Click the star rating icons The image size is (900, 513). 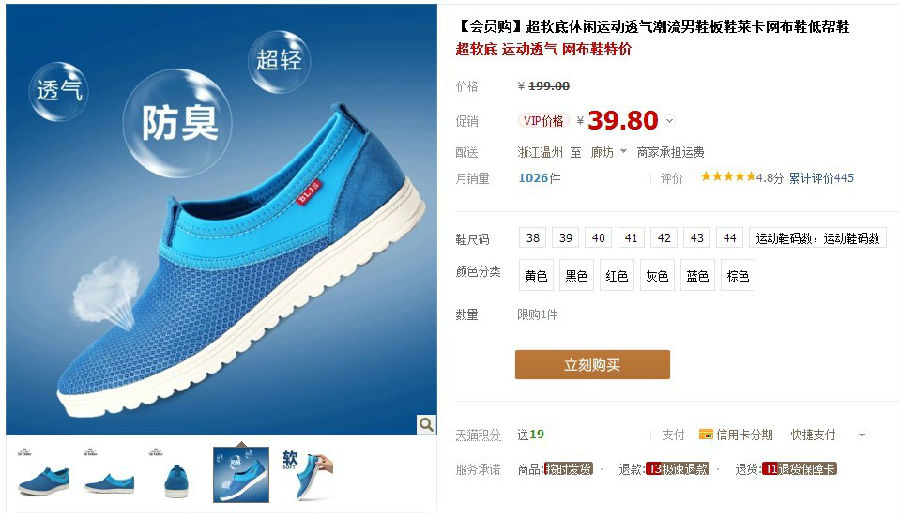728,177
